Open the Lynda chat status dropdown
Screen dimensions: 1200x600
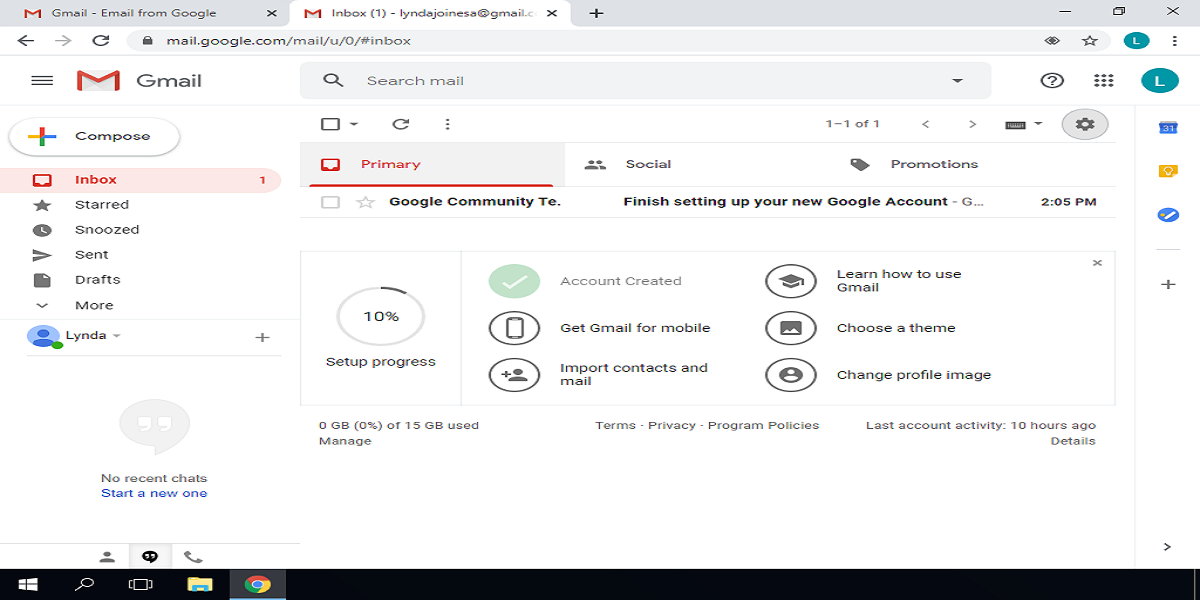117,336
